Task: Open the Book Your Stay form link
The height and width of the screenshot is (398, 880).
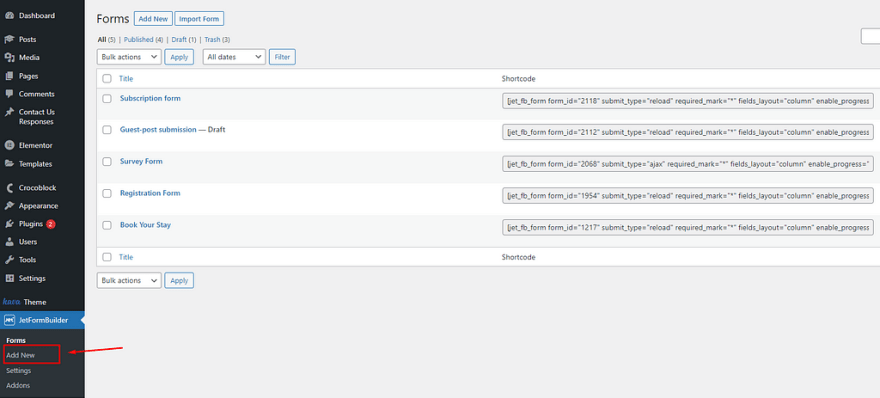Action: (x=145, y=225)
